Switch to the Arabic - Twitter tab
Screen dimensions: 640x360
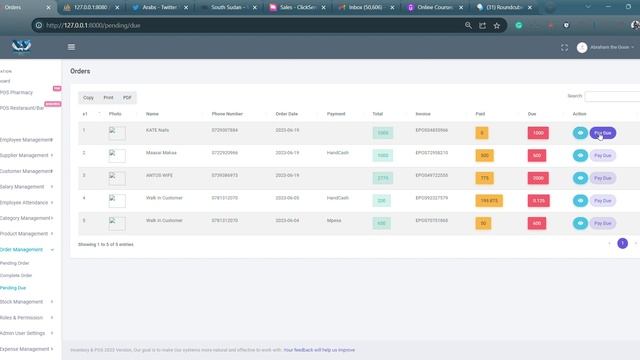159,7
